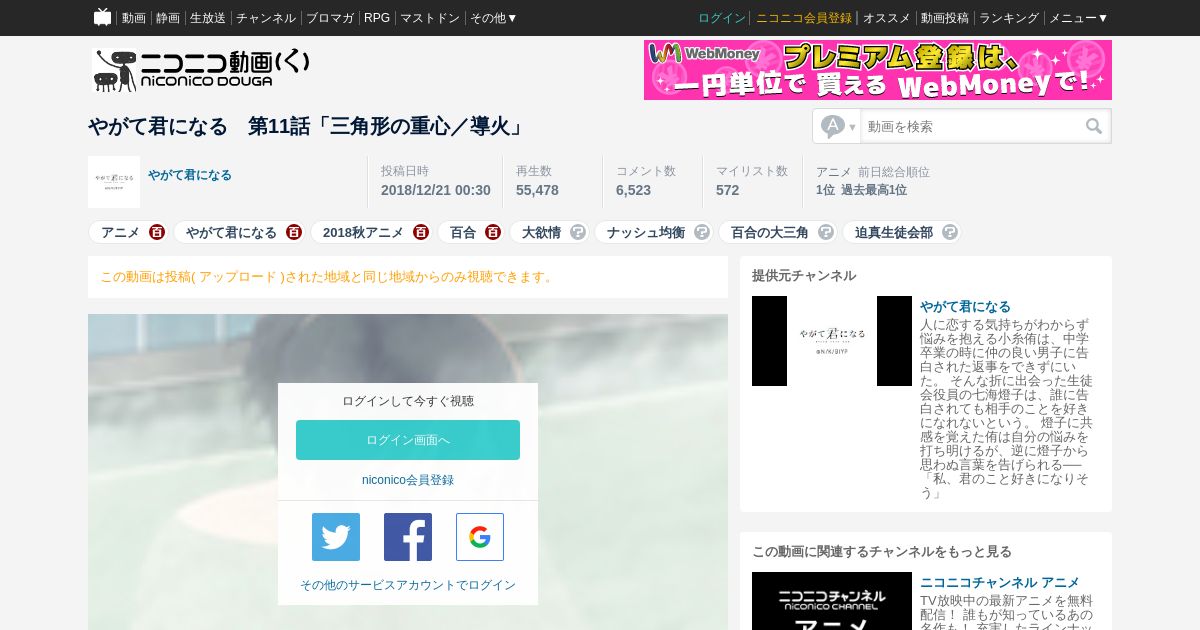Screen dimensions: 1200x630
Task: Open the 静画 menu item
Action: 168,18
